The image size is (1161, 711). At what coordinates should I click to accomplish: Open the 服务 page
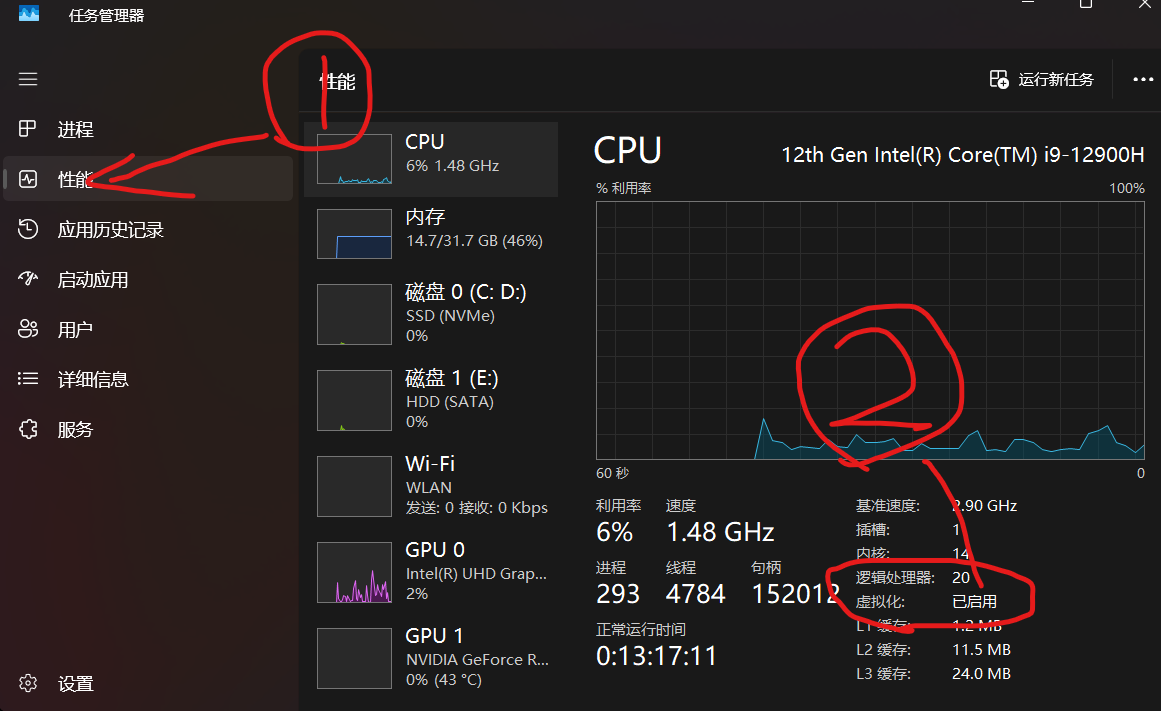click(x=148, y=429)
